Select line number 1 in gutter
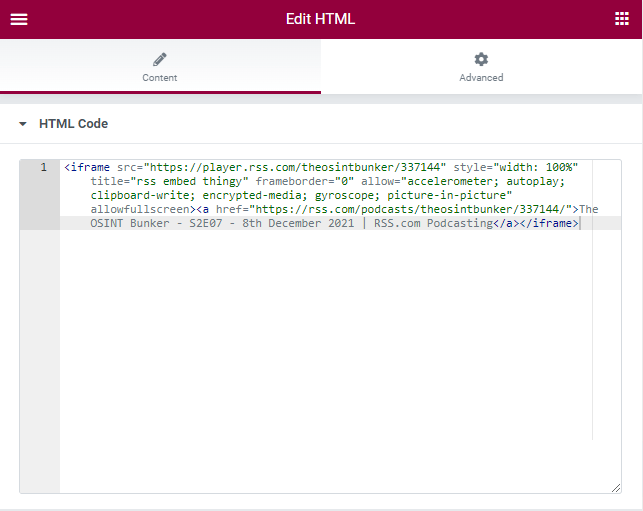Screen dimensions: 643x511 [x=43, y=167]
